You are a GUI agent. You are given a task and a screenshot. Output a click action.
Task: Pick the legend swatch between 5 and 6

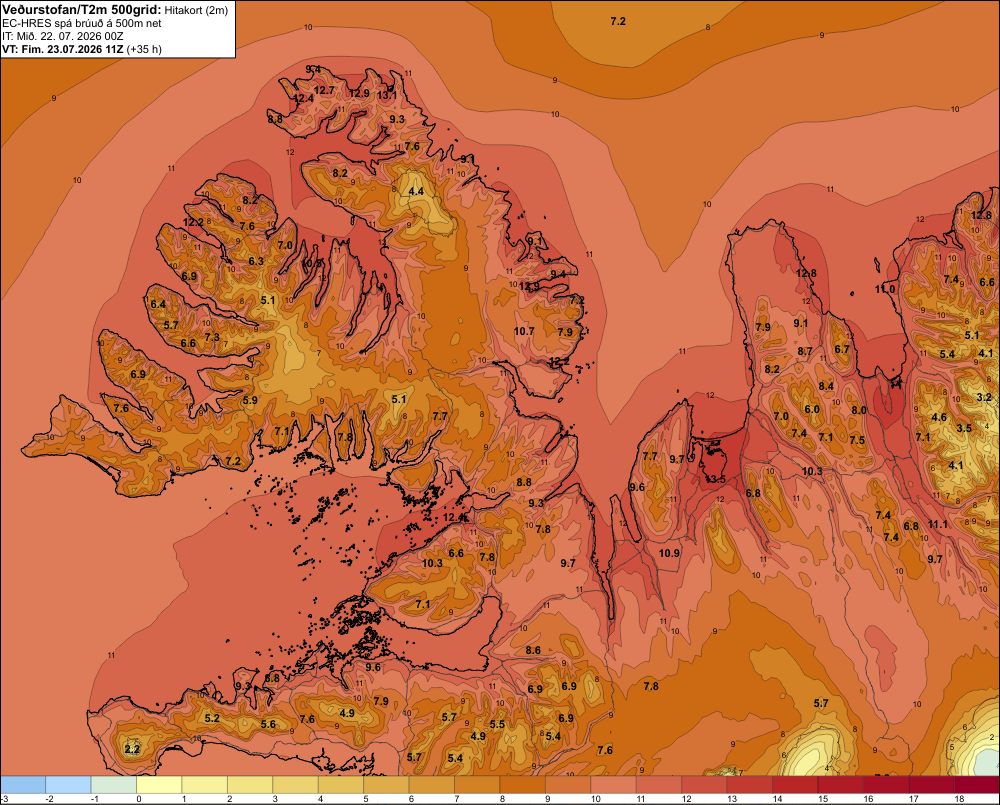tap(386, 785)
